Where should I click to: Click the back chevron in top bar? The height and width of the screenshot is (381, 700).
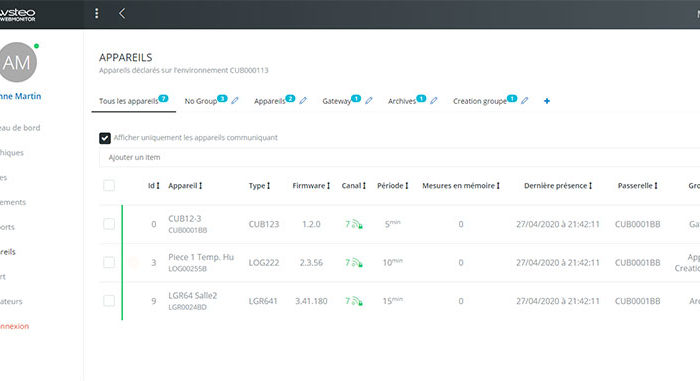click(x=122, y=13)
